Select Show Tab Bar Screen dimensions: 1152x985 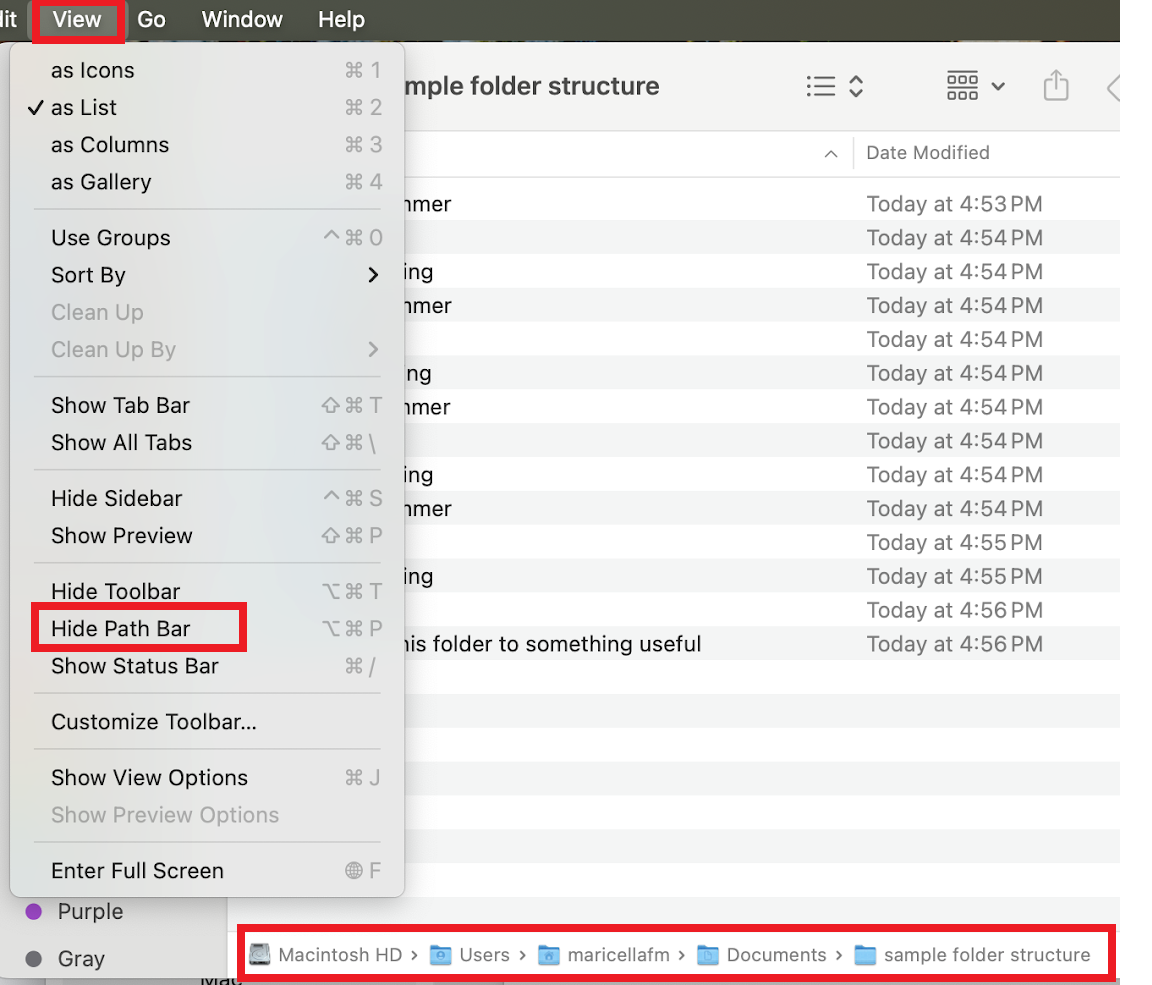click(x=207, y=405)
